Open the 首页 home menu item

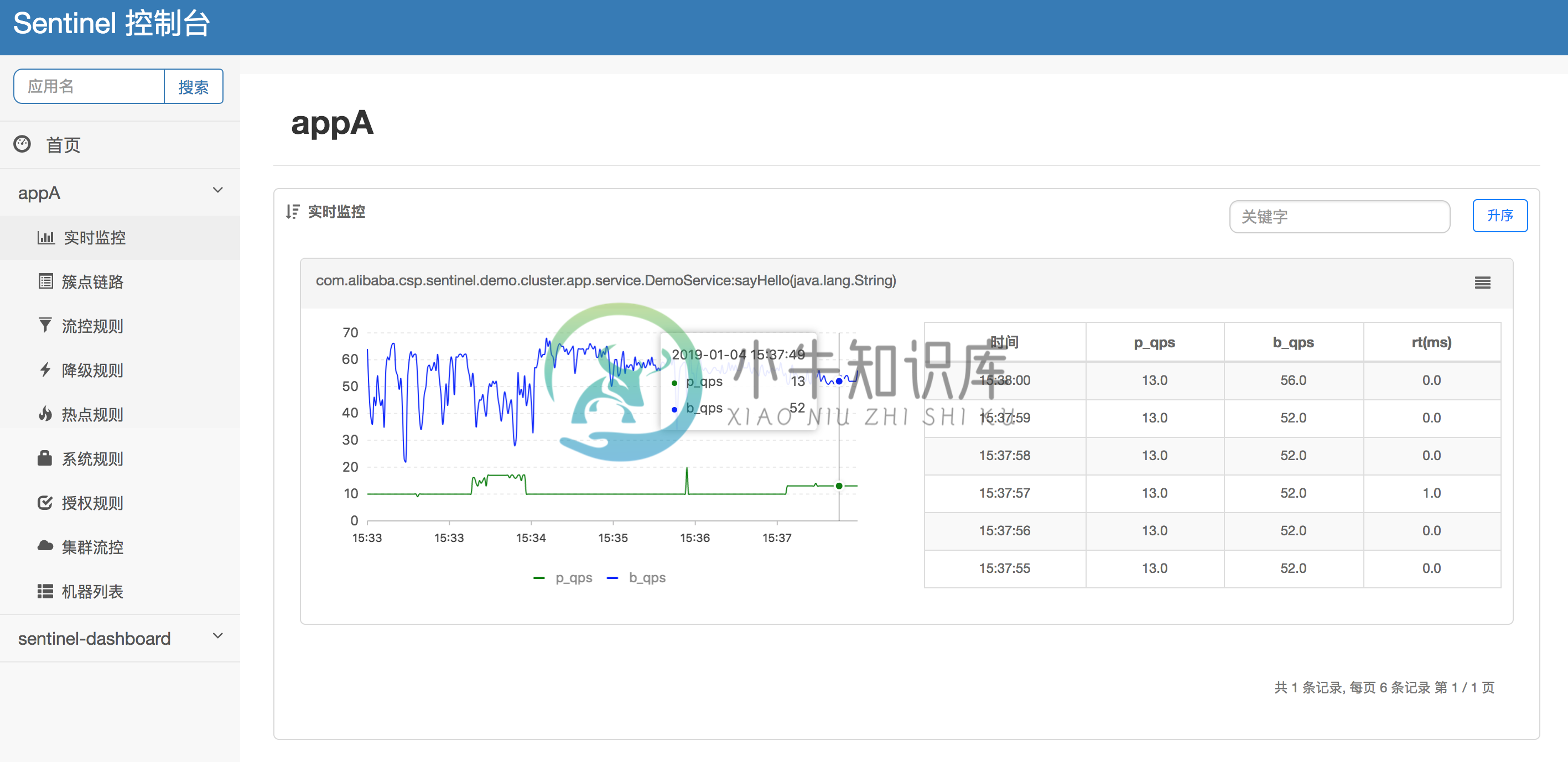coord(120,145)
